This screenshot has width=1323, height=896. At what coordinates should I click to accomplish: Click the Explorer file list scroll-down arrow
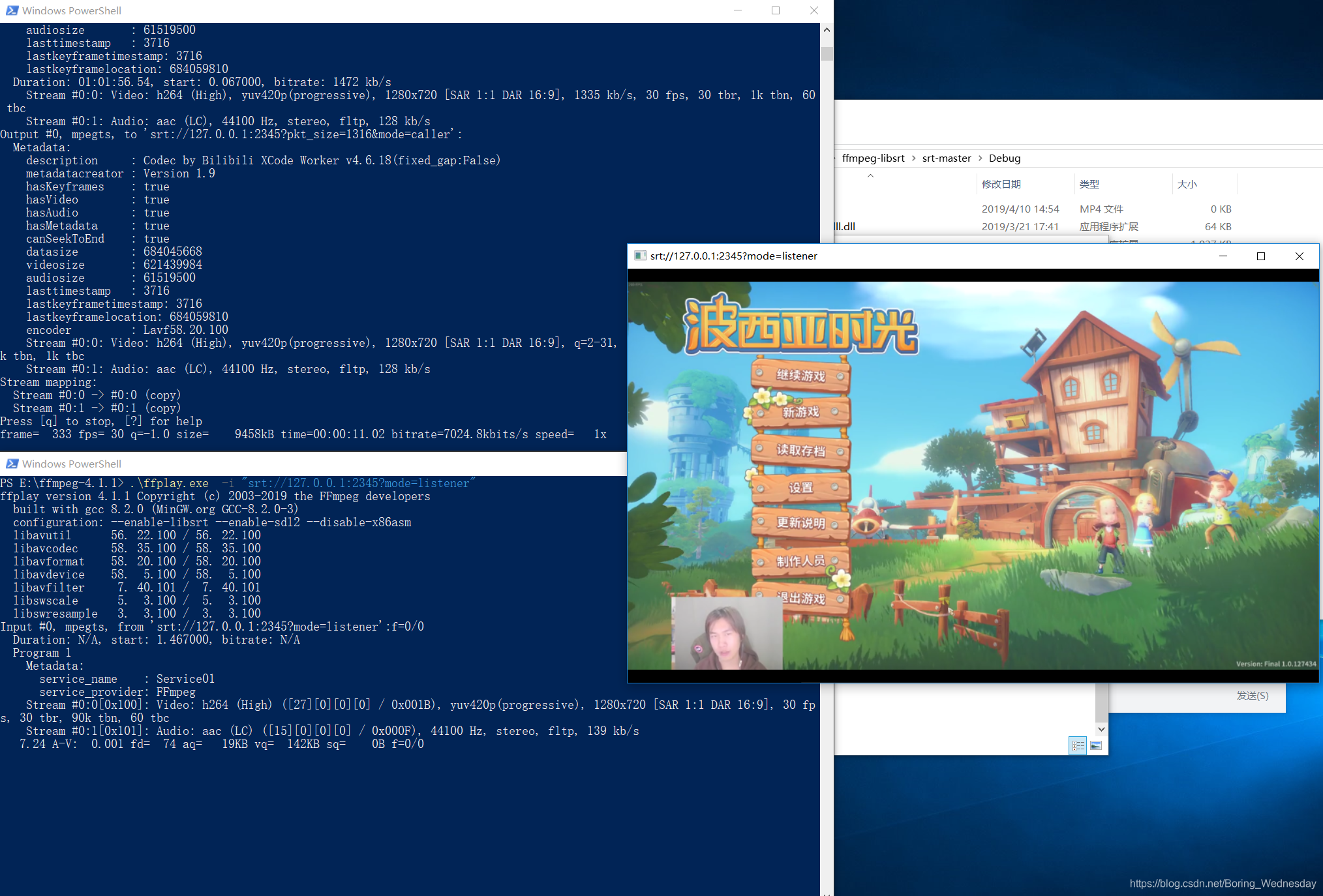point(1101,729)
